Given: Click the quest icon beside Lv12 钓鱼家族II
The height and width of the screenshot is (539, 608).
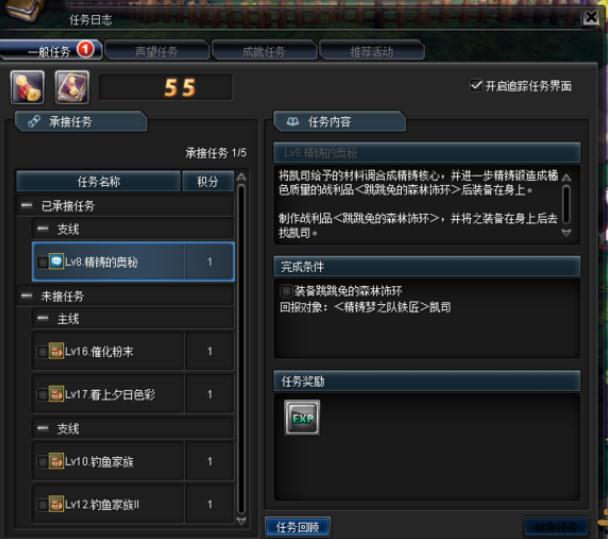Looking at the screenshot, I should (56, 504).
